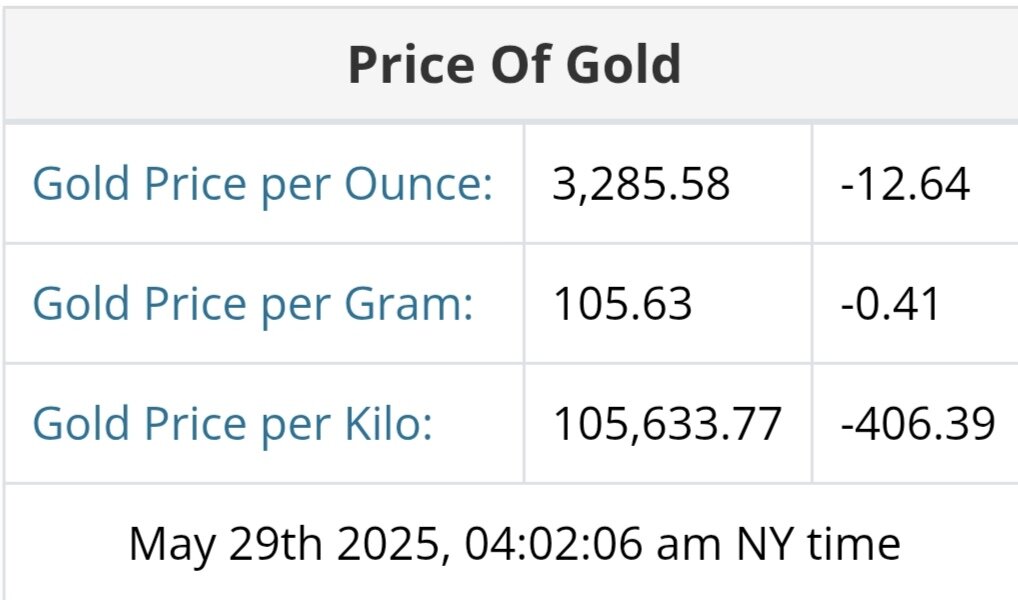Open the Gold Price per Gram link
This screenshot has width=1018, height=600.
252,305
